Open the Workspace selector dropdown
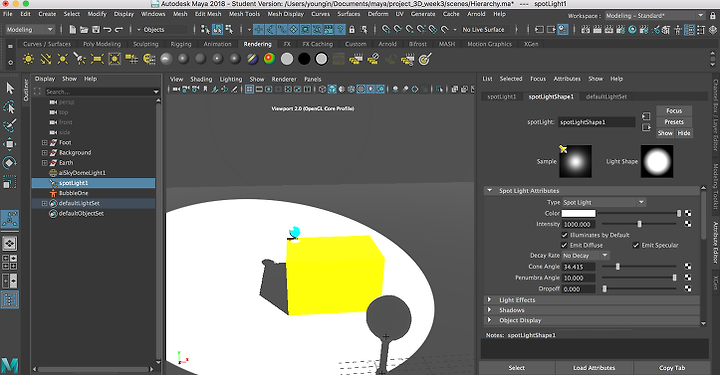The image size is (720, 375). click(x=654, y=16)
